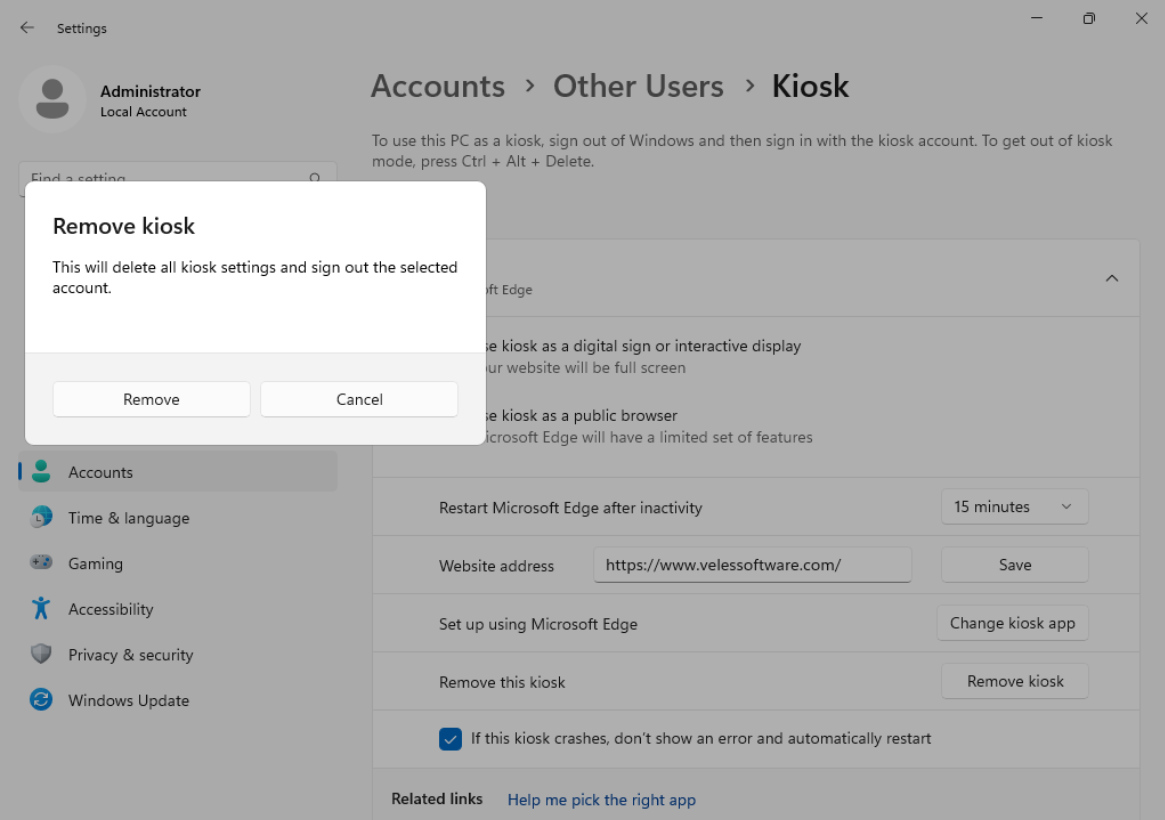The width and height of the screenshot is (1165, 820).
Task: Click the search magnifier icon
Action: pyautogui.click(x=315, y=179)
